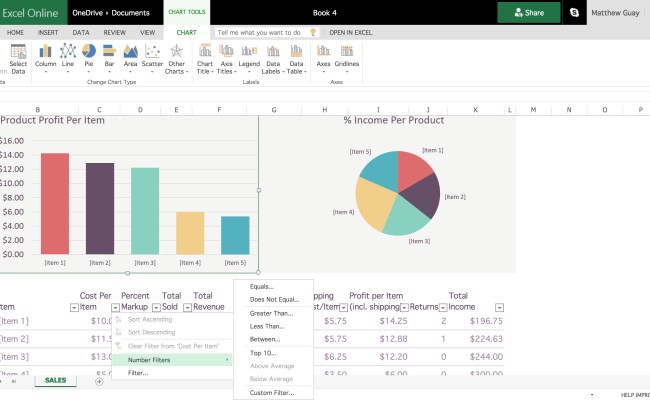The height and width of the screenshot is (400, 650).
Task: Open Data Labels options
Action: click(x=273, y=59)
